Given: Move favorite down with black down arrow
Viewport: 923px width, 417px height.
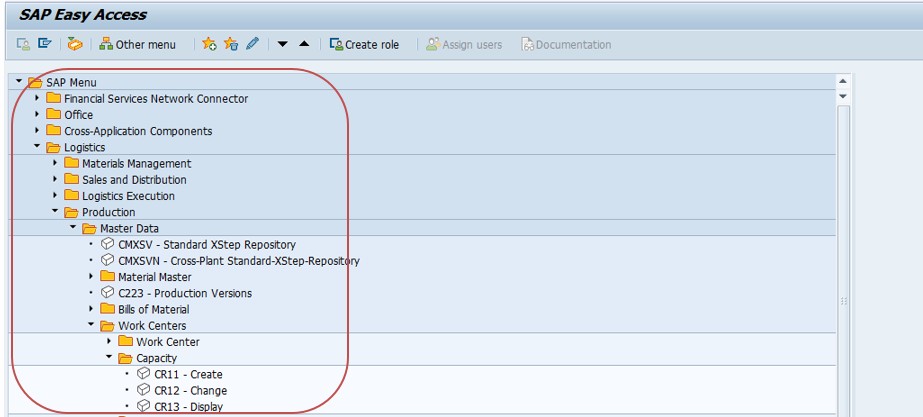Looking at the screenshot, I should point(283,44).
